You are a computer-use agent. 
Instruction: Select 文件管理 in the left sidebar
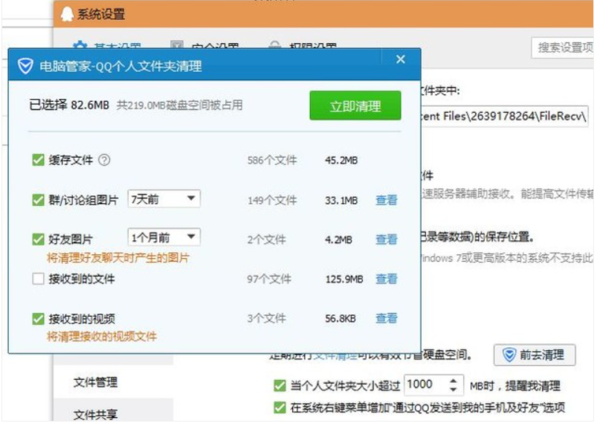click(x=96, y=381)
